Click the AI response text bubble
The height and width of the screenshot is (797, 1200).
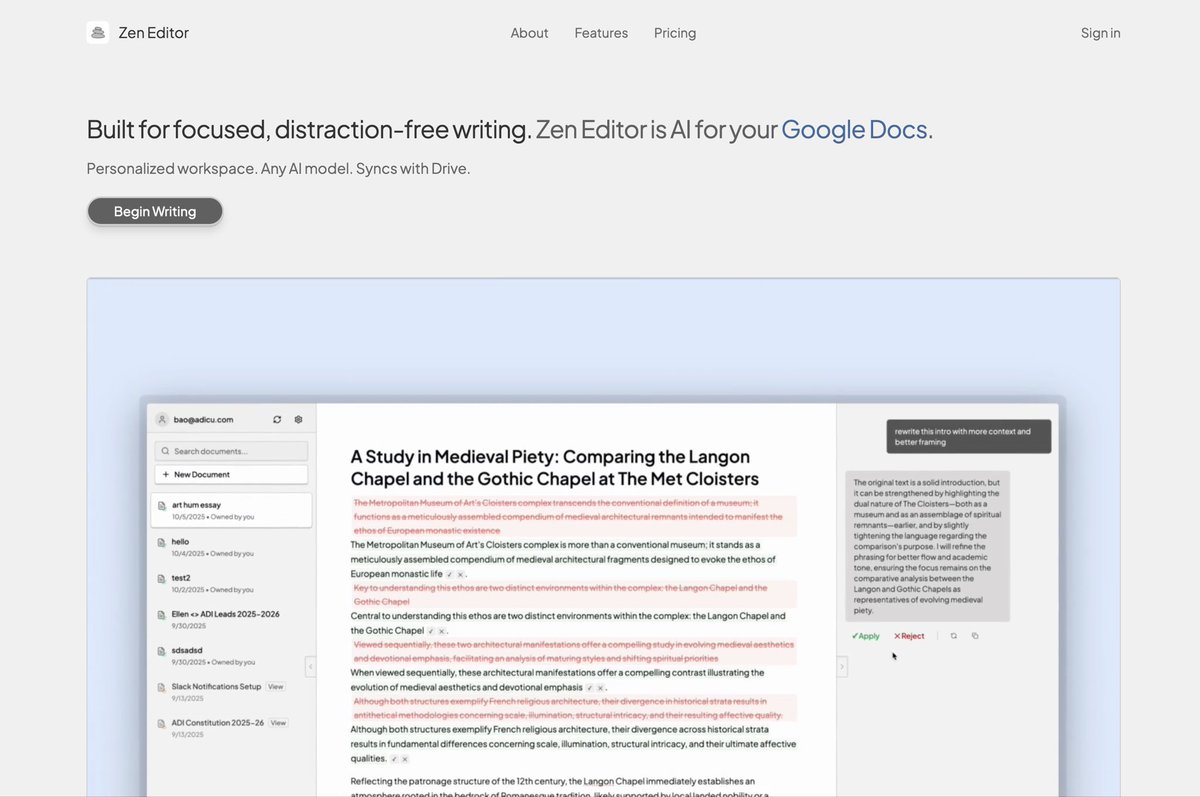[927, 546]
